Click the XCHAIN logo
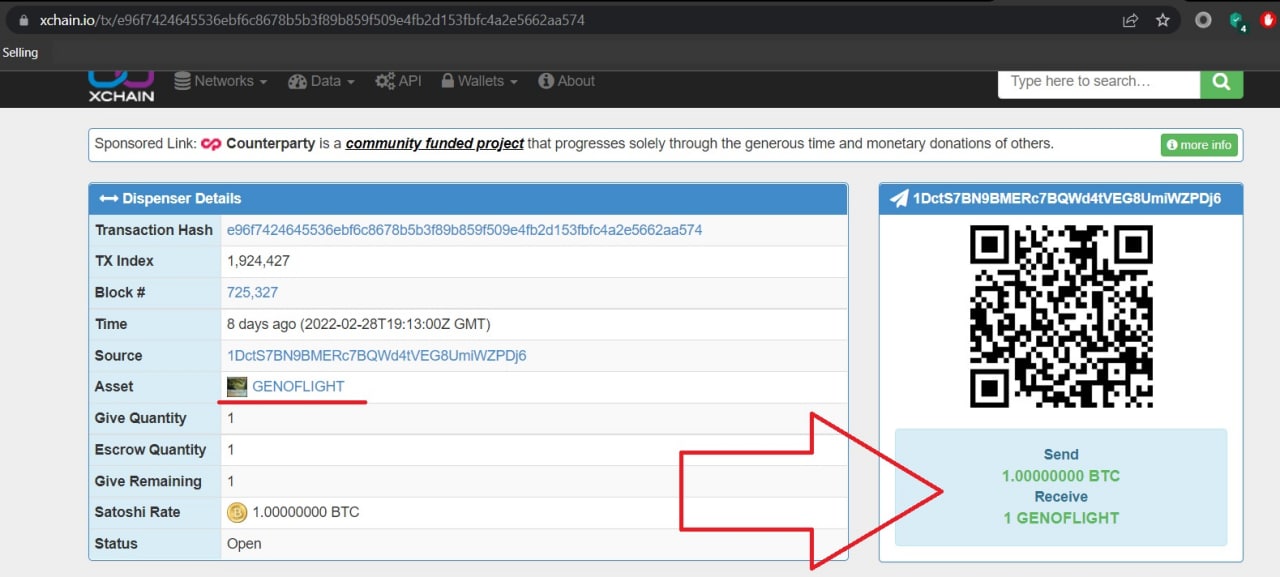Image resolution: width=1280 pixels, height=577 pixels. pos(121,86)
